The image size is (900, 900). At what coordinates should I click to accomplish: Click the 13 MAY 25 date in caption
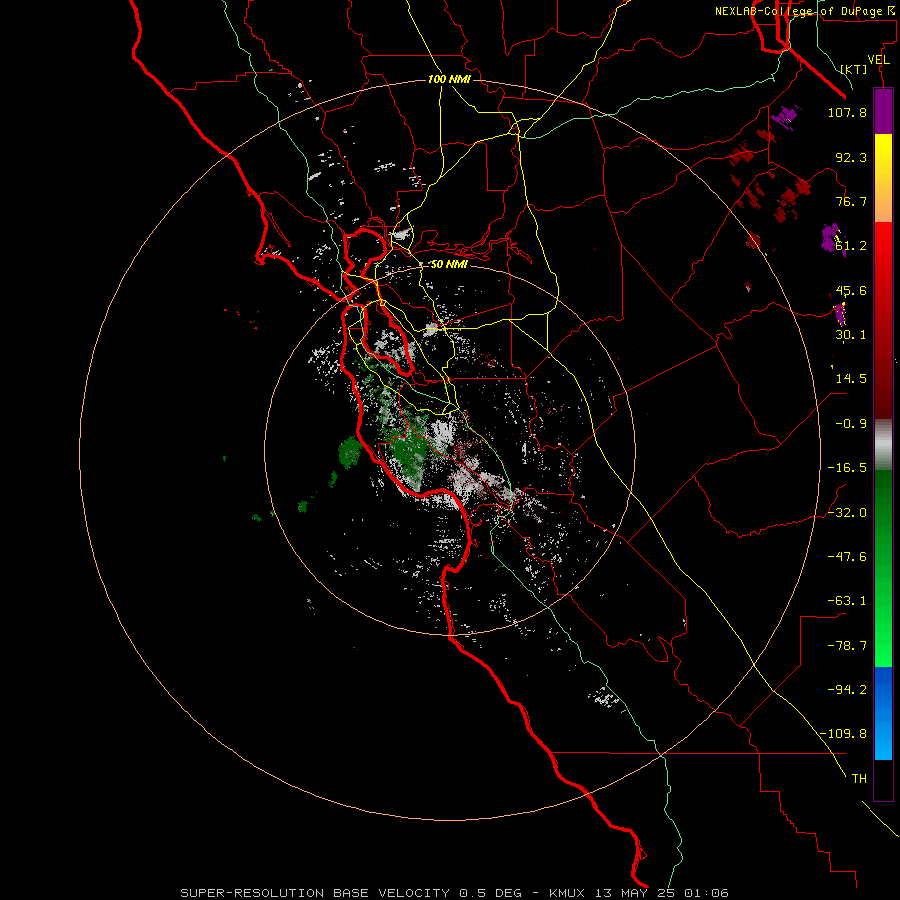tap(636, 893)
